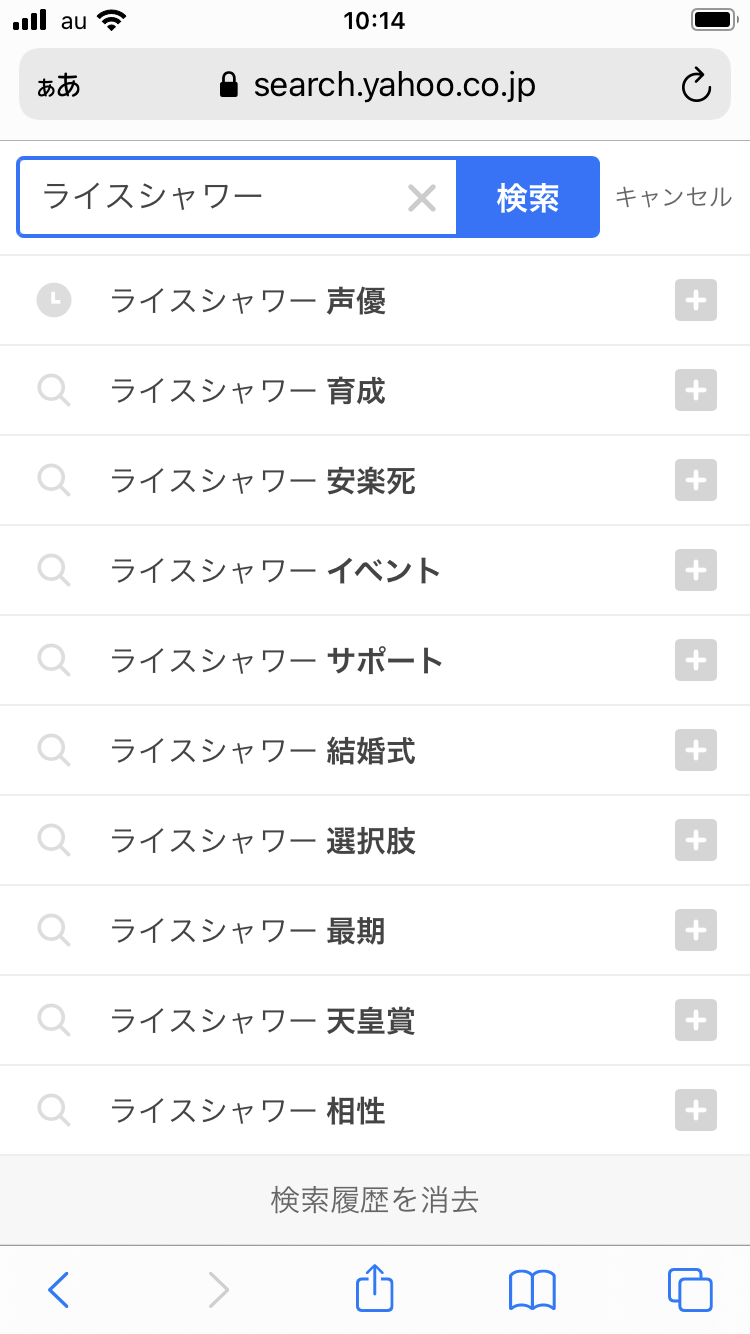The image size is (750, 1334).
Task: Select the ライスシャワー 安楽死 suggestion
Action: tap(262, 481)
